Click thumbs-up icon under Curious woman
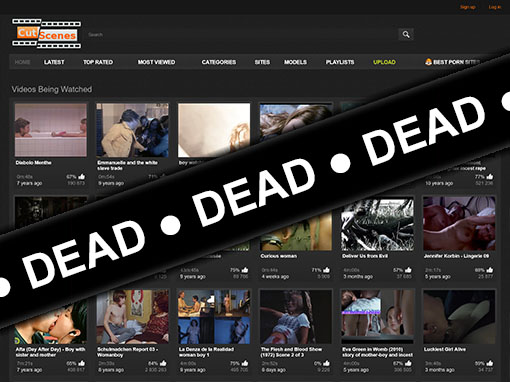Screen dimensions: 510x382 click(326, 270)
